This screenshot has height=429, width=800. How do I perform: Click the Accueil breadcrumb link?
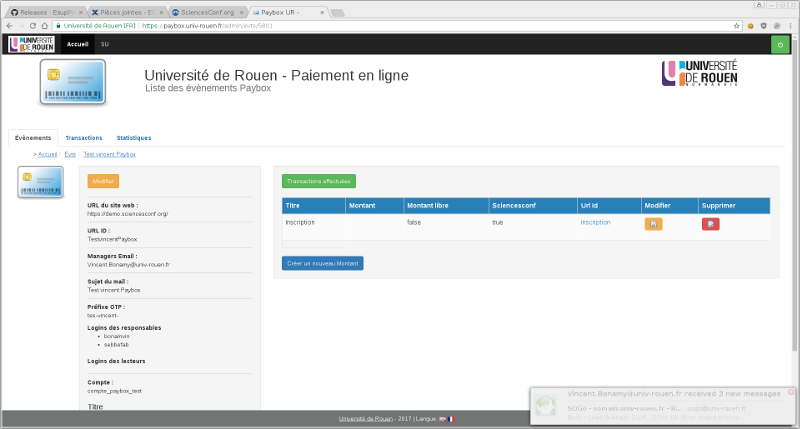pyautogui.click(x=48, y=155)
